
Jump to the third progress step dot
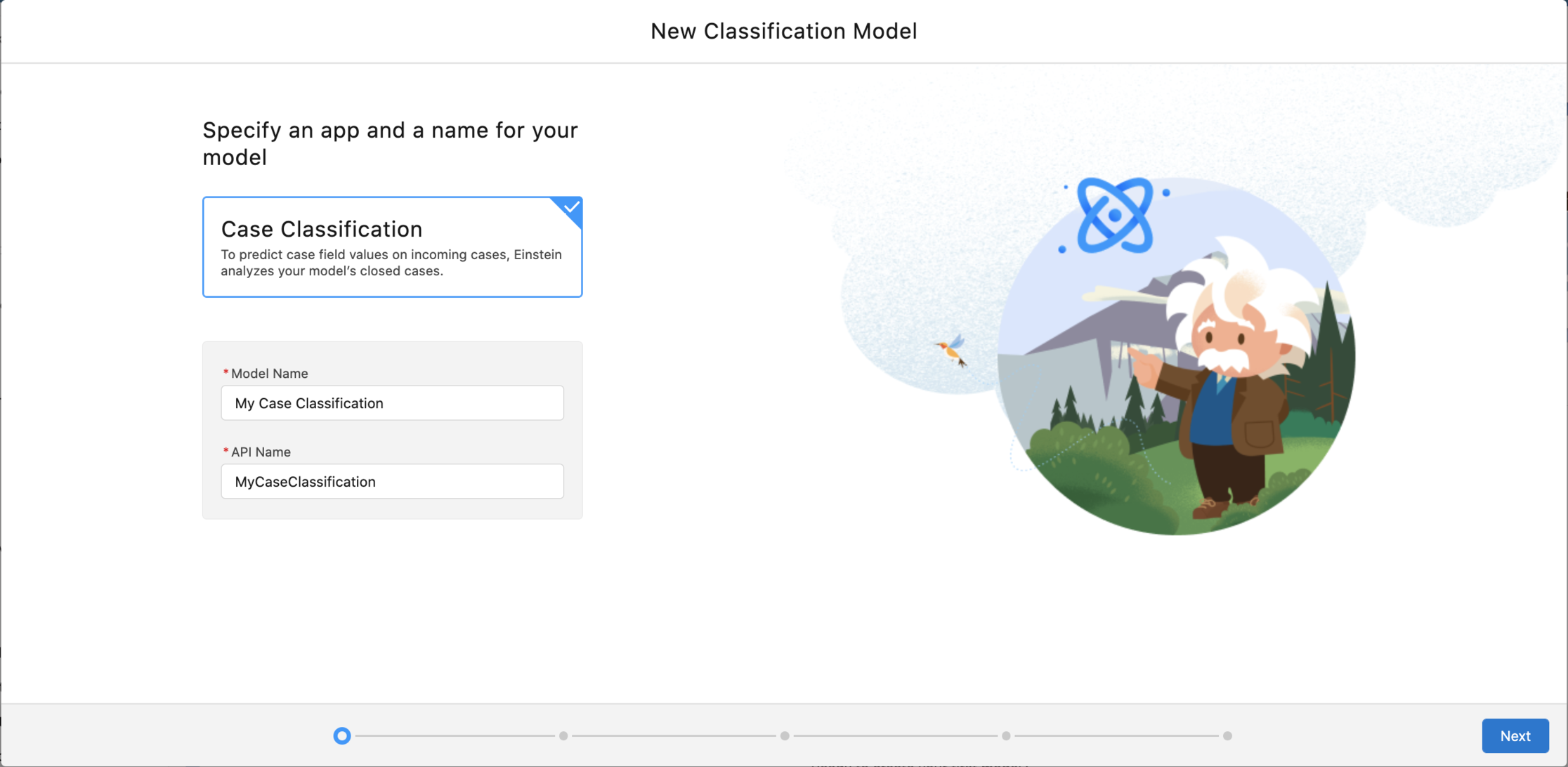click(x=785, y=736)
